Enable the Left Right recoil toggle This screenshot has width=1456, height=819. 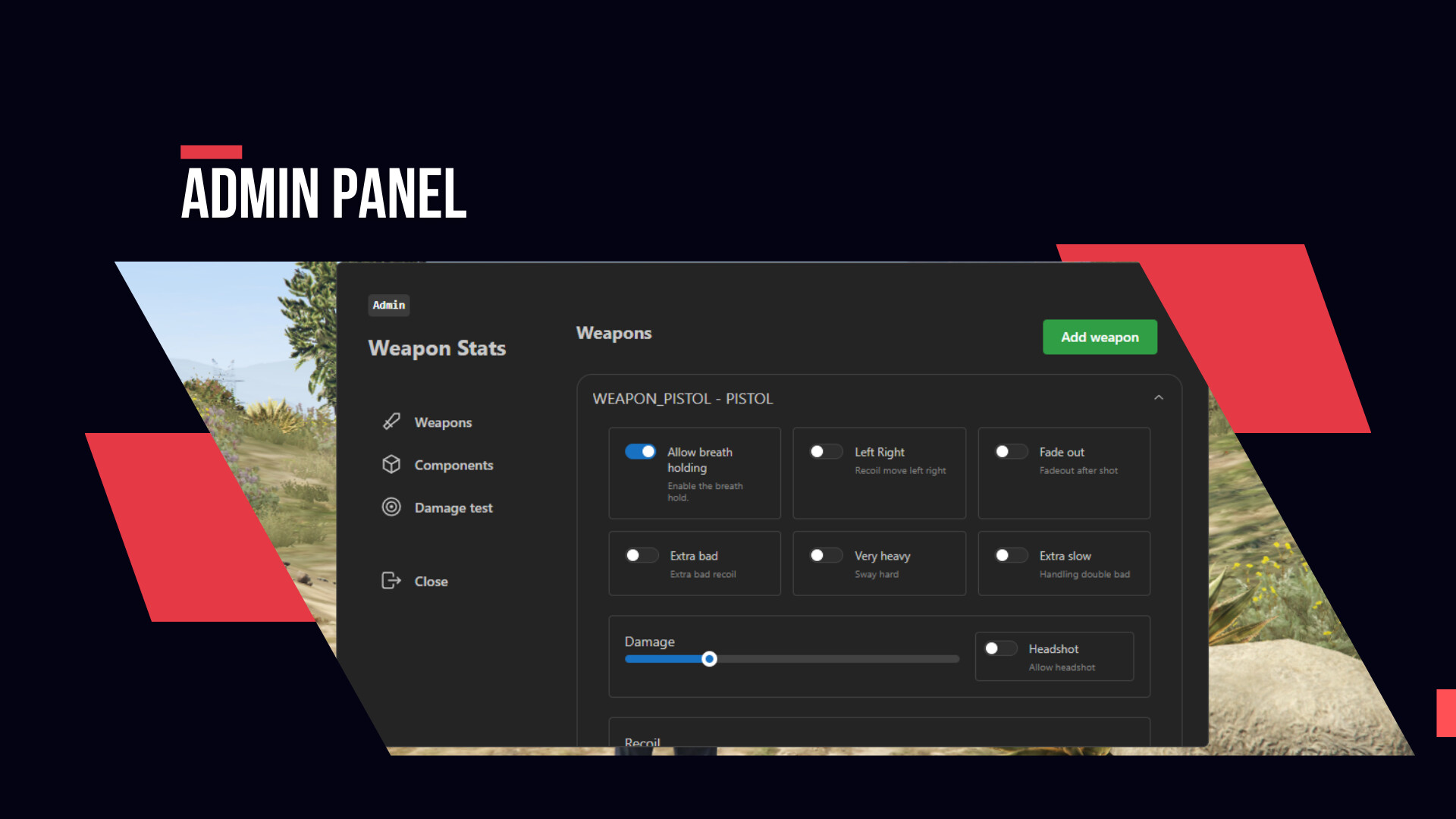[x=825, y=452]
